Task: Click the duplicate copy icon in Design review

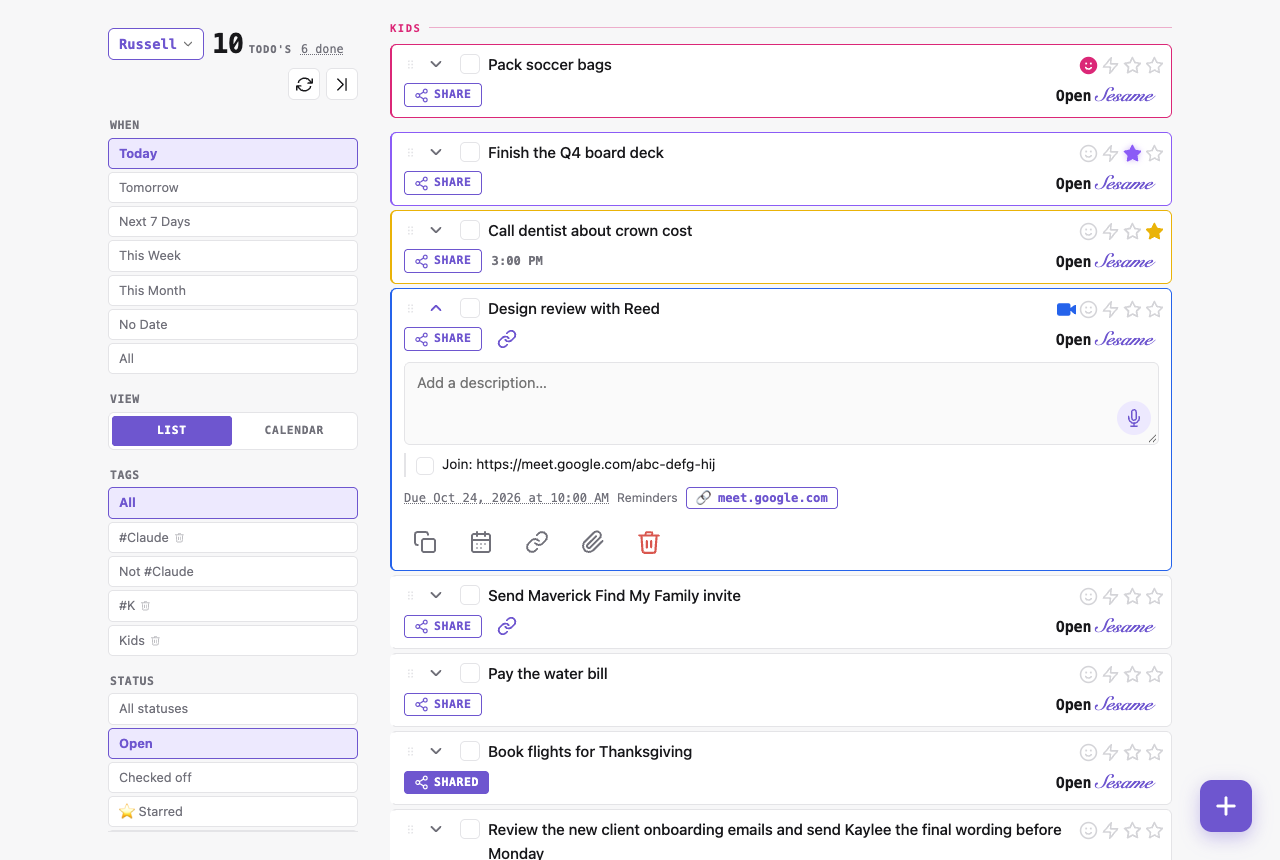Action: (425, 542)
